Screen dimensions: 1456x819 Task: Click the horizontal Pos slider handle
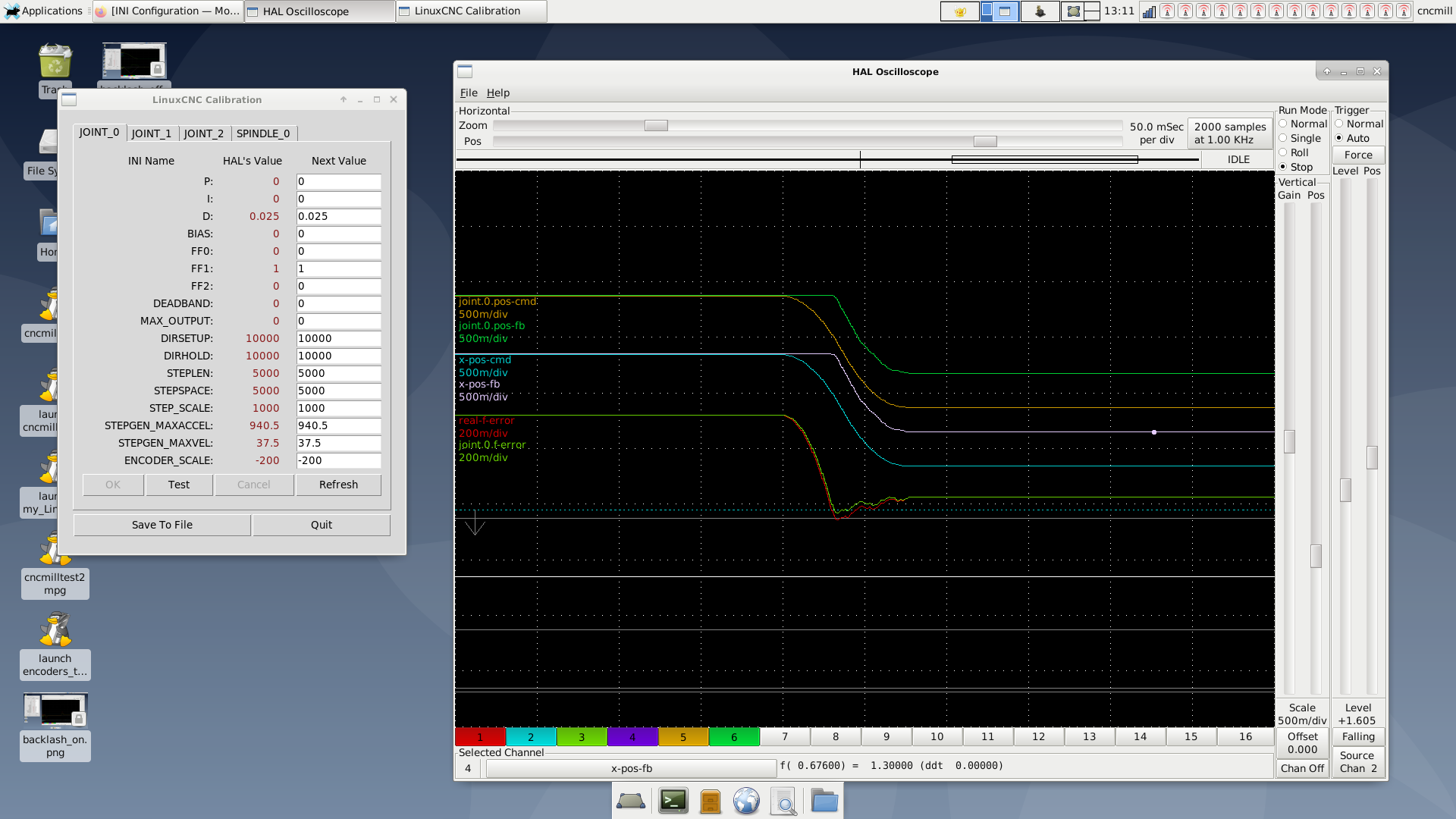[x=985, y=141]
